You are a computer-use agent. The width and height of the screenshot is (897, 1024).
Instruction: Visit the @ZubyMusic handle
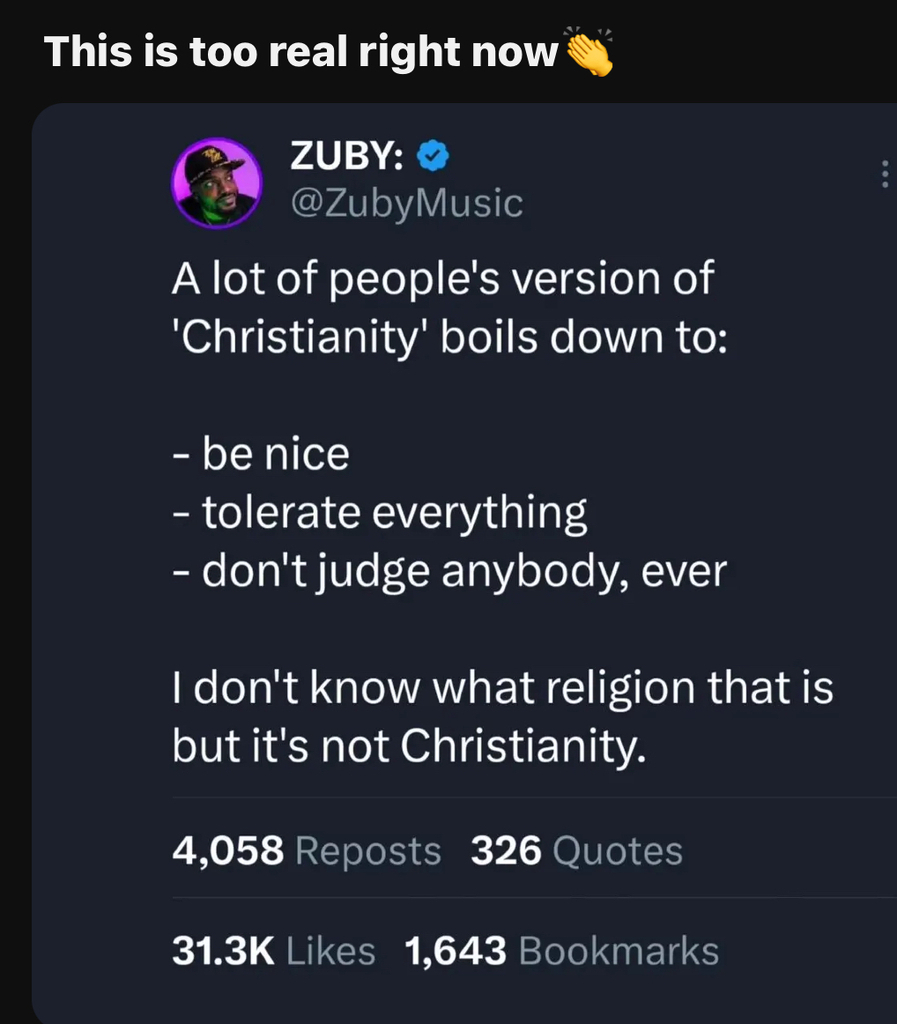pos(406,203)
